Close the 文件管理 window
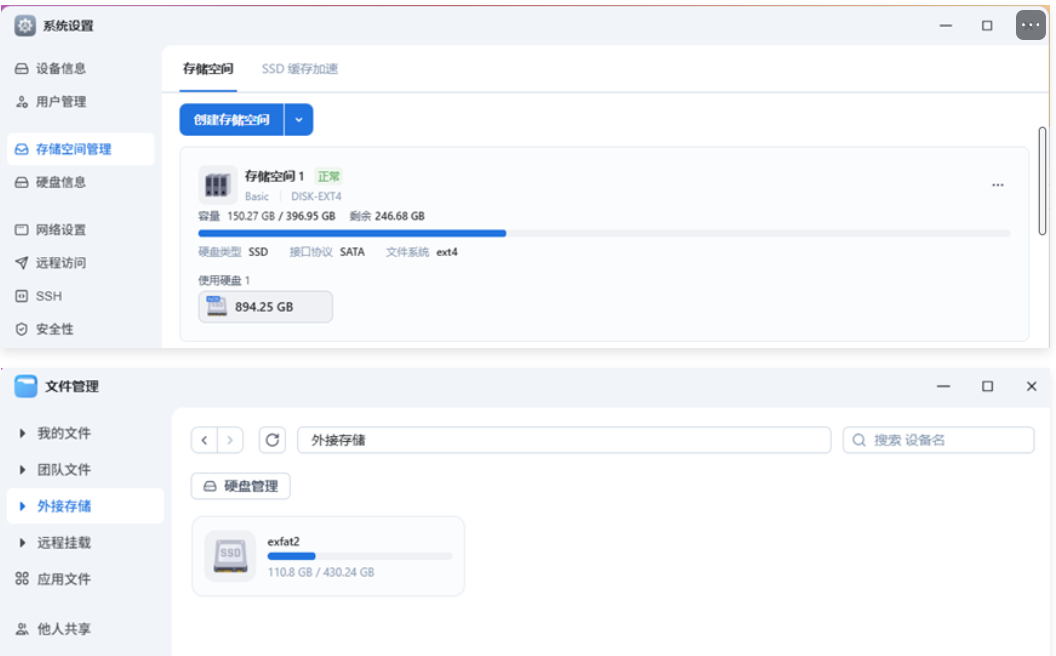This screenshot has width=1056, height=656. coord(1031,386)
